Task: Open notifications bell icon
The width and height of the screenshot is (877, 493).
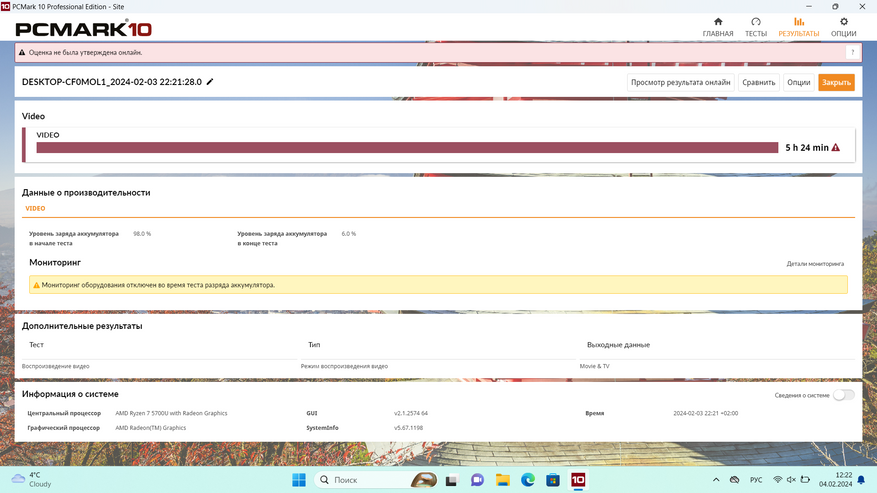Action: click(861, 480)
